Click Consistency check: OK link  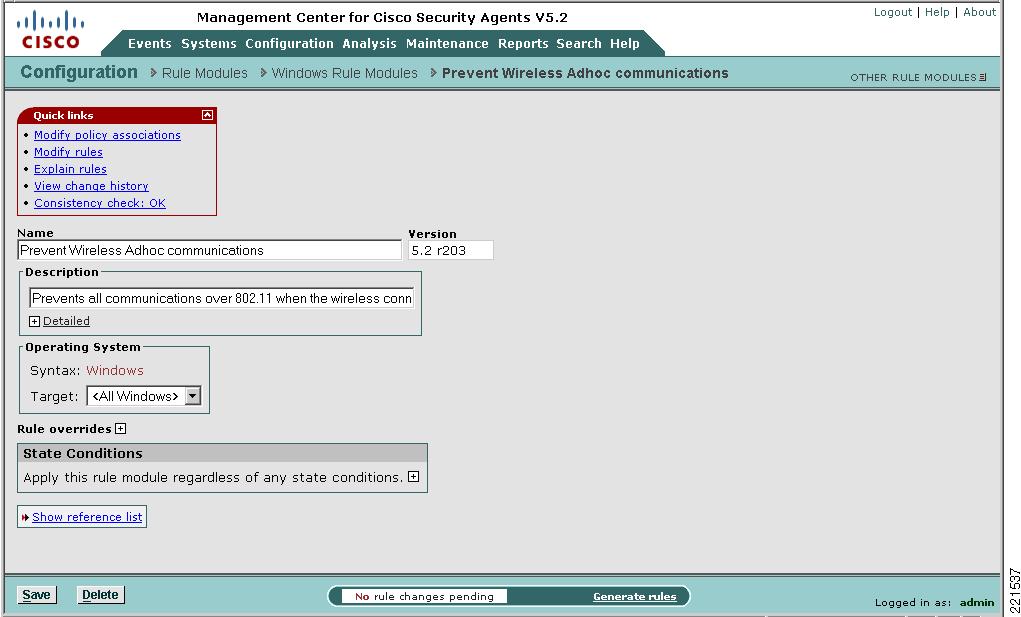coord(100,203)
